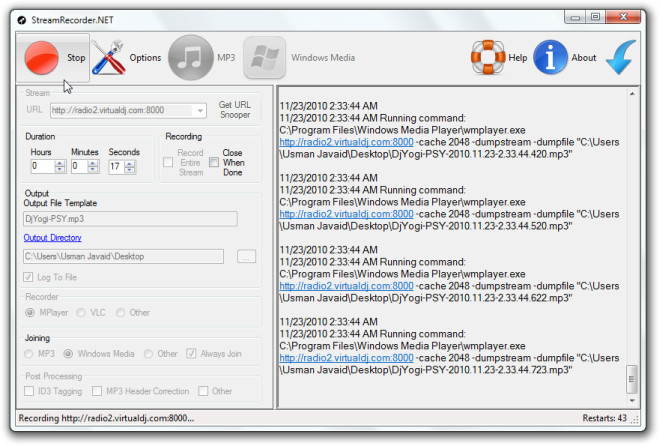Decrease the Hours spinner value

pyautogui.click(x=60, y=170)
